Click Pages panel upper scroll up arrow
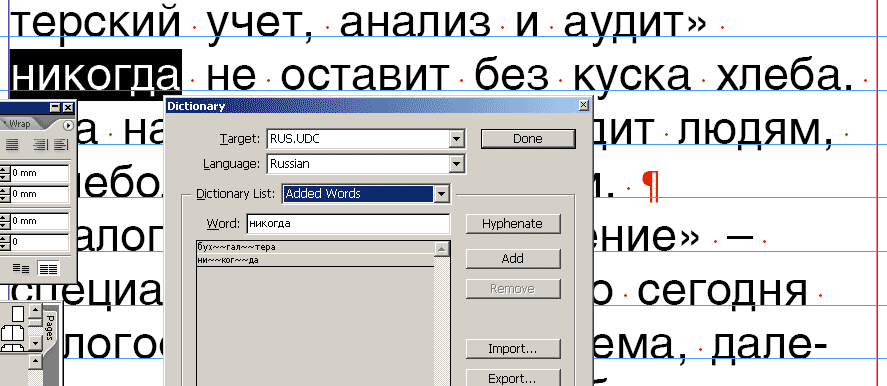Viewport: 887px width, 386px height. 35,310
